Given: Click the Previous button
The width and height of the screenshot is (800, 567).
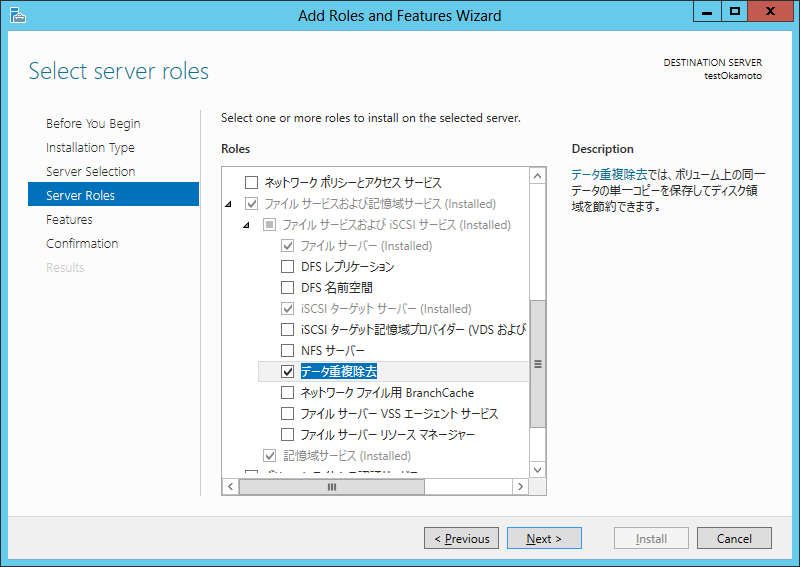Looking at the screenshot, I should 460,539.
